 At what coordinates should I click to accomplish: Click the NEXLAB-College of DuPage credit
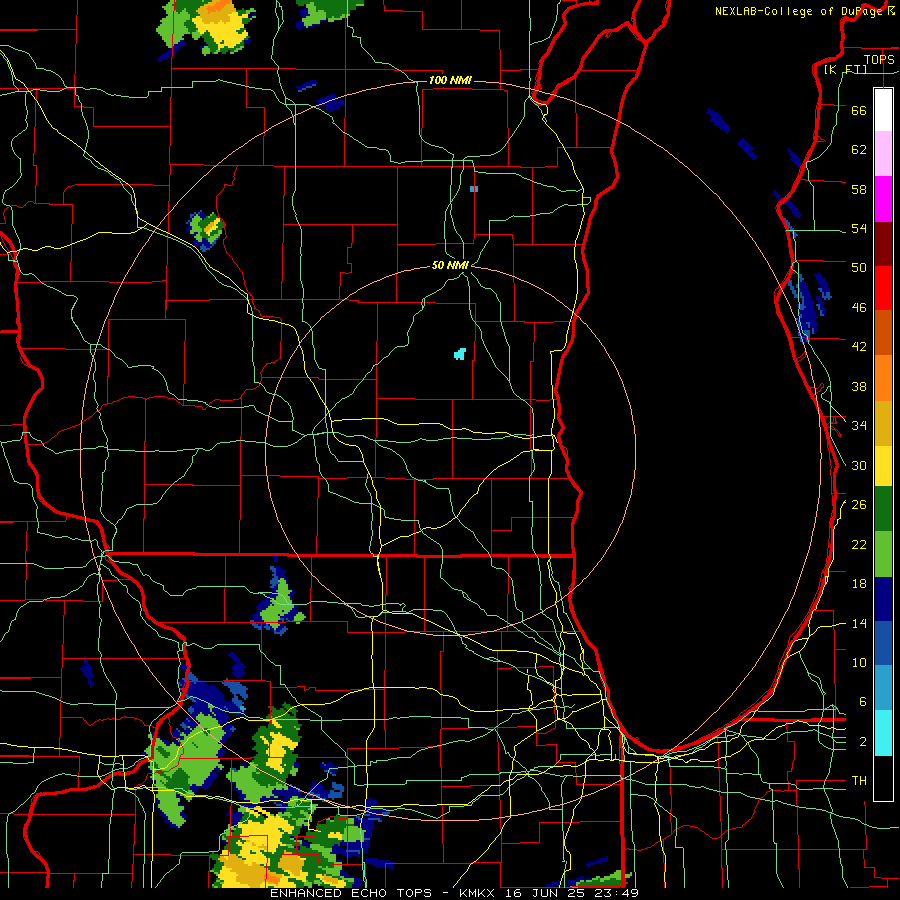(804, 11)
